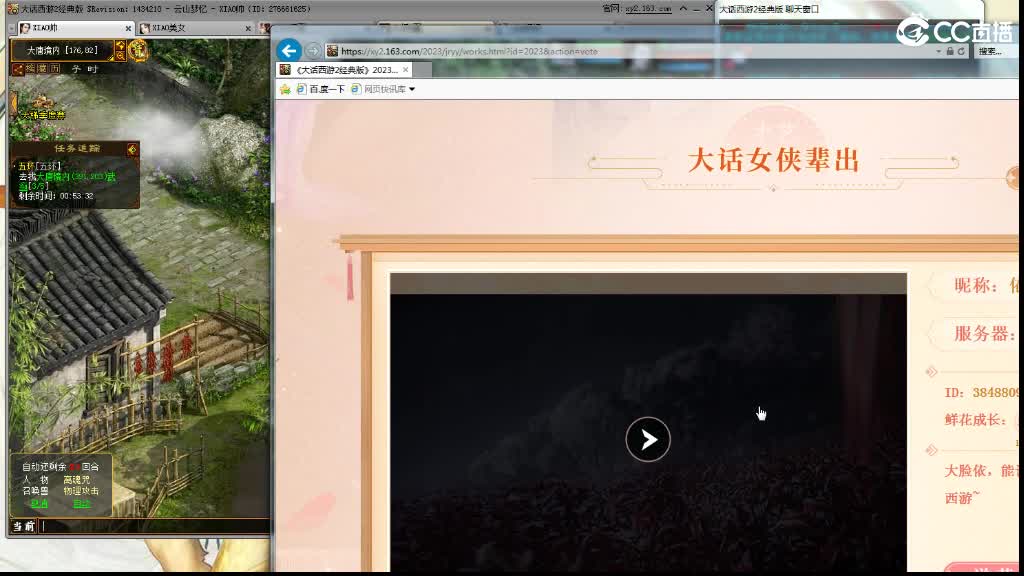Click the 当前 chat channel button
The width and height of the screenshot is (1024, 576).
[x=24, y=526]
